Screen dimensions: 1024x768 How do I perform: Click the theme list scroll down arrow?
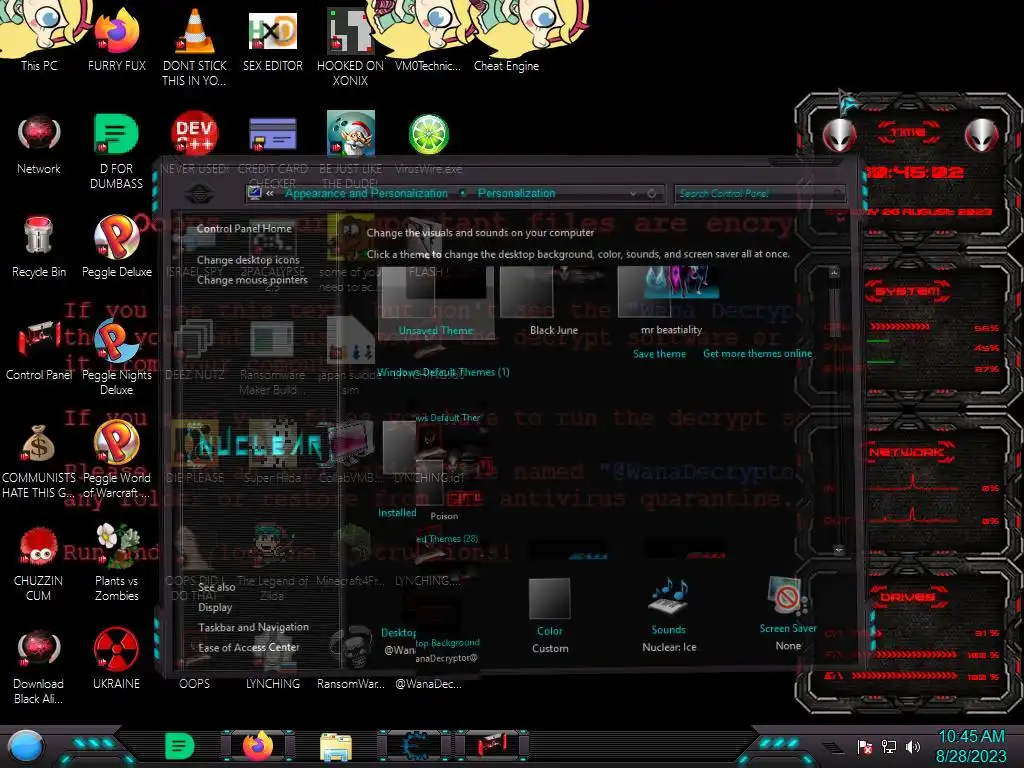coord(839,551)
